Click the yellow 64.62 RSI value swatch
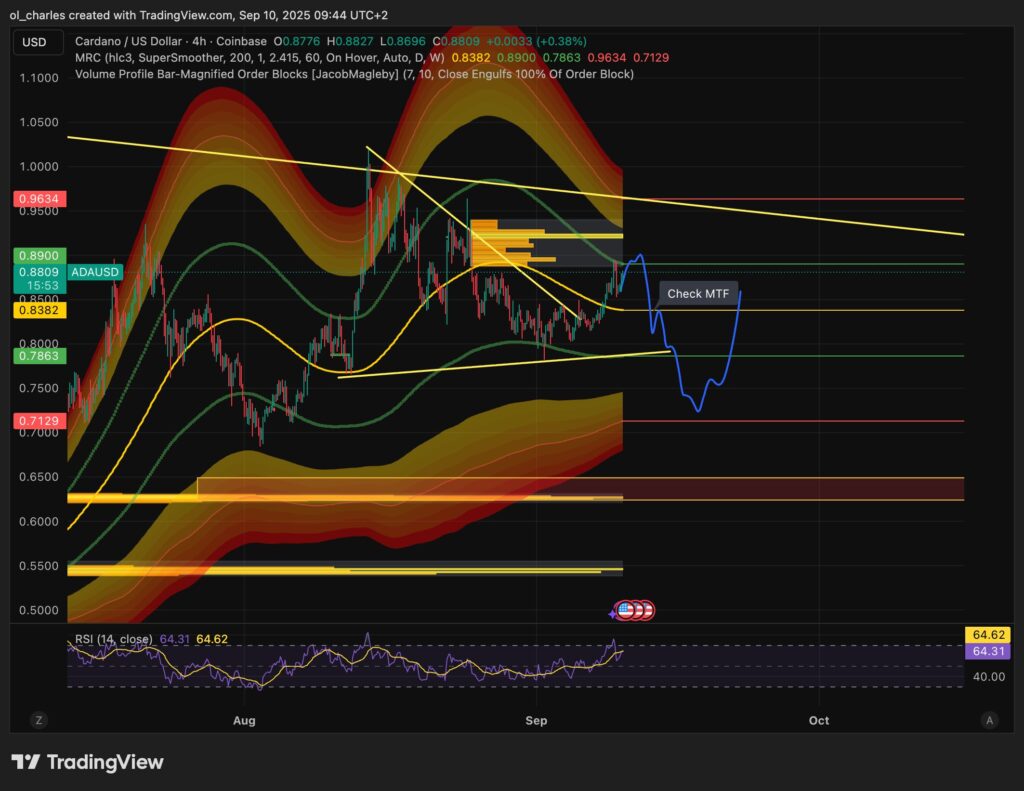The width and height of the screenshot is (1024, 791). click(986, 635)
